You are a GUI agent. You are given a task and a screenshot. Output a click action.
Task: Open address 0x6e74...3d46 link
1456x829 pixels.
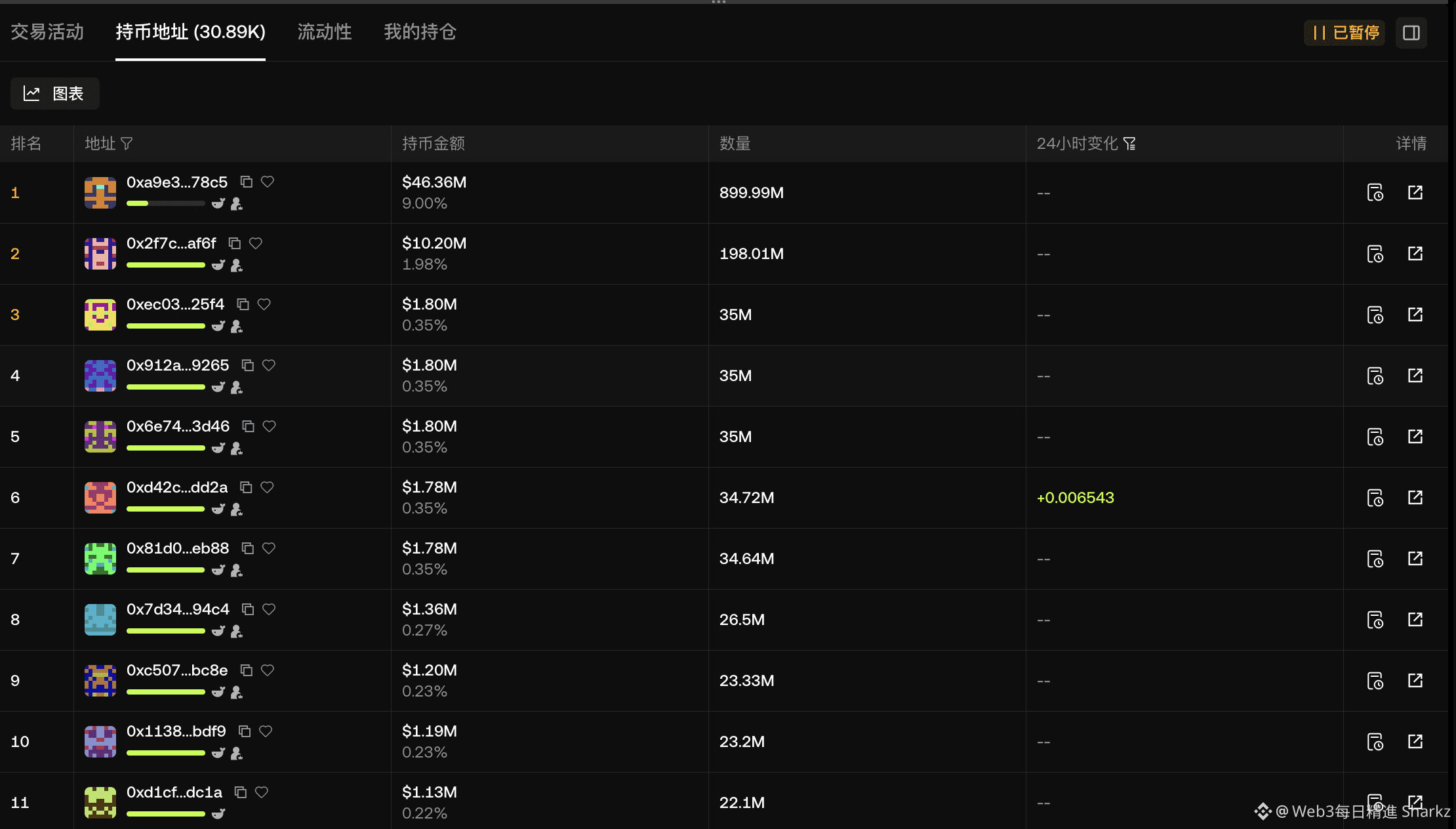[x=178, y=426]
